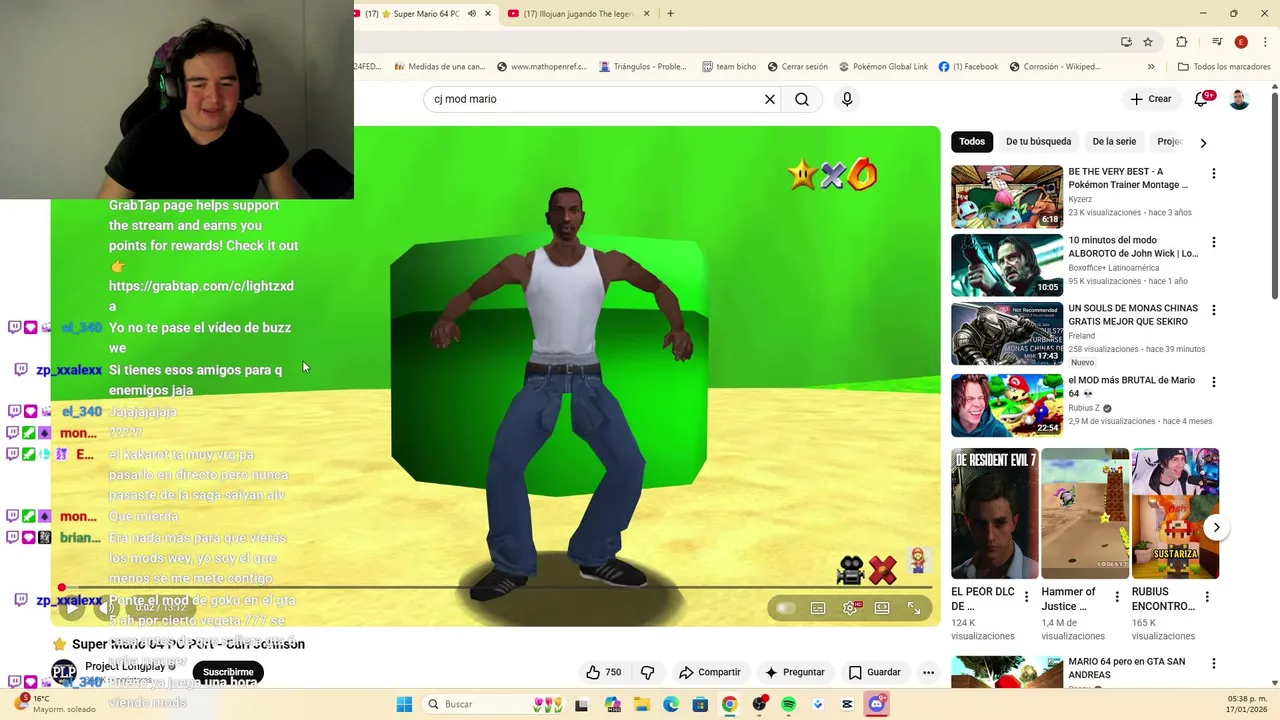
Task: Open options for 'EL PEOR DLC DE...' short
Action: pyautogui.click(x=1026, y=597)
